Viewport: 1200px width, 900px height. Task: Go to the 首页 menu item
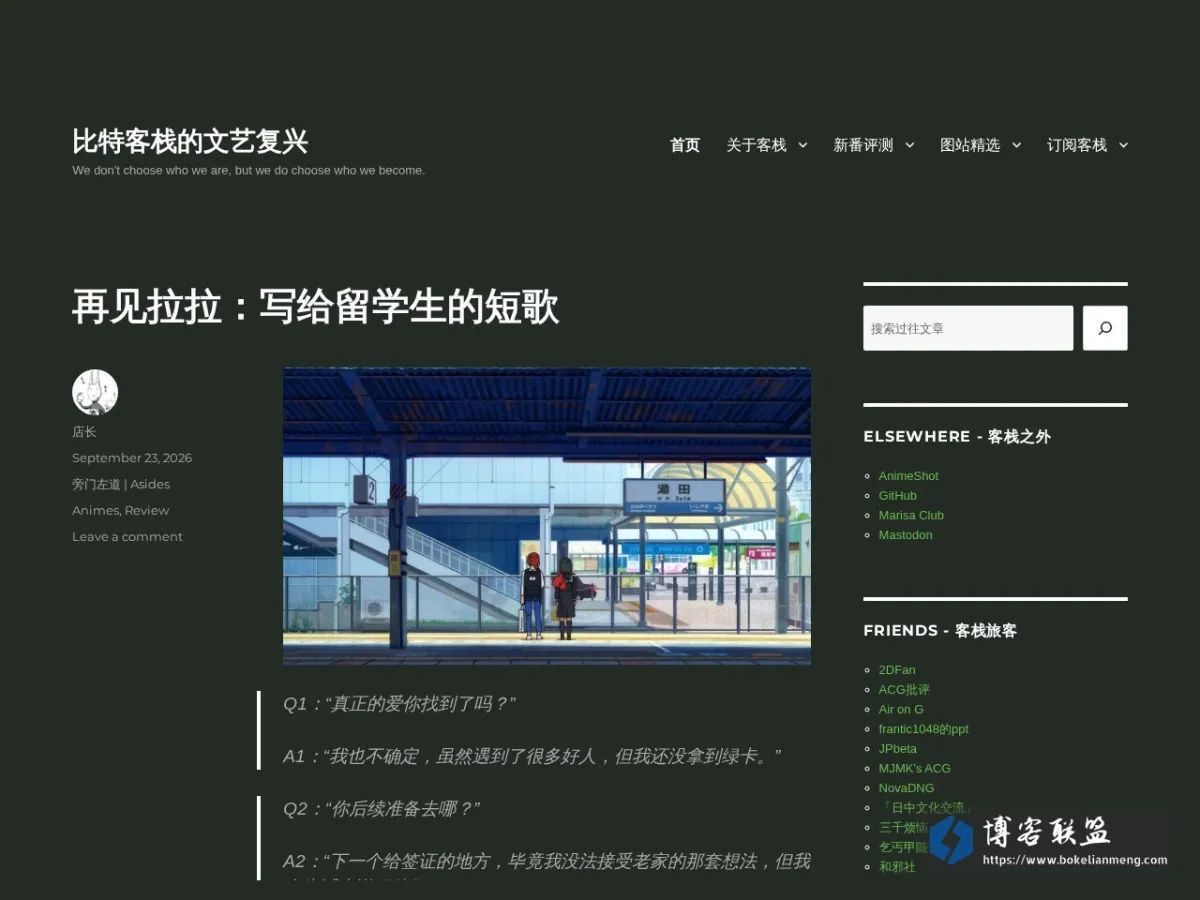(685, 145)
